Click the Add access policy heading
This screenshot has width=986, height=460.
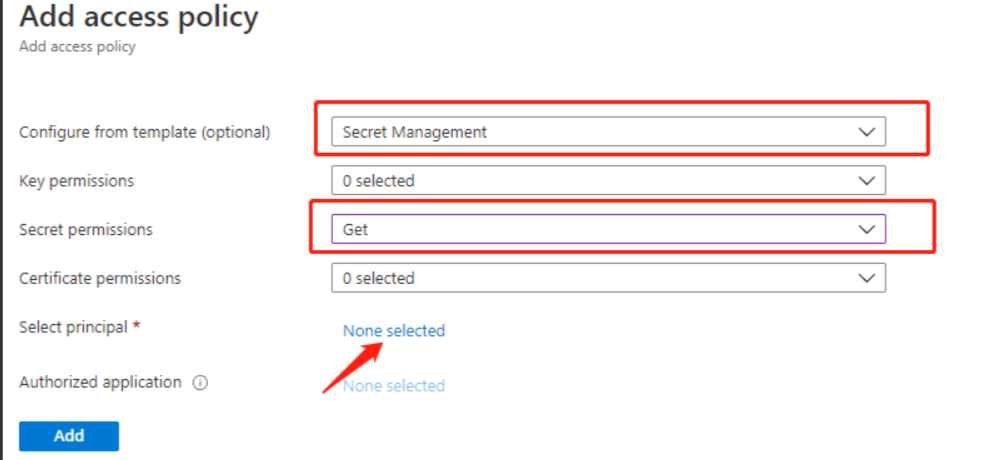coord(138,17)
